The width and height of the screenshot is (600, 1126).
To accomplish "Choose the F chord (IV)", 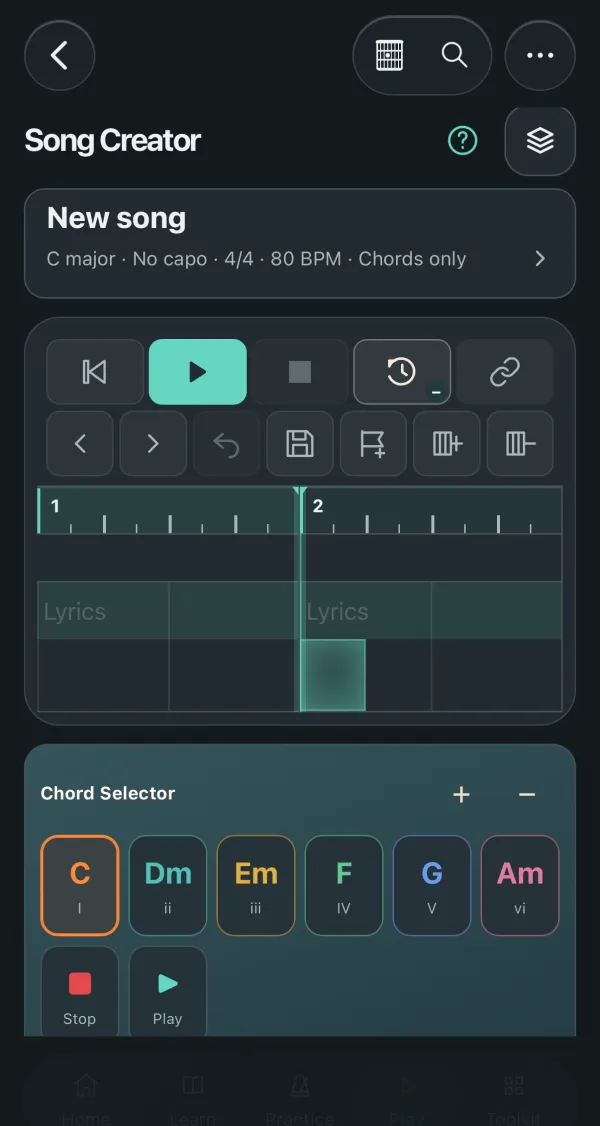I will 344,885.
